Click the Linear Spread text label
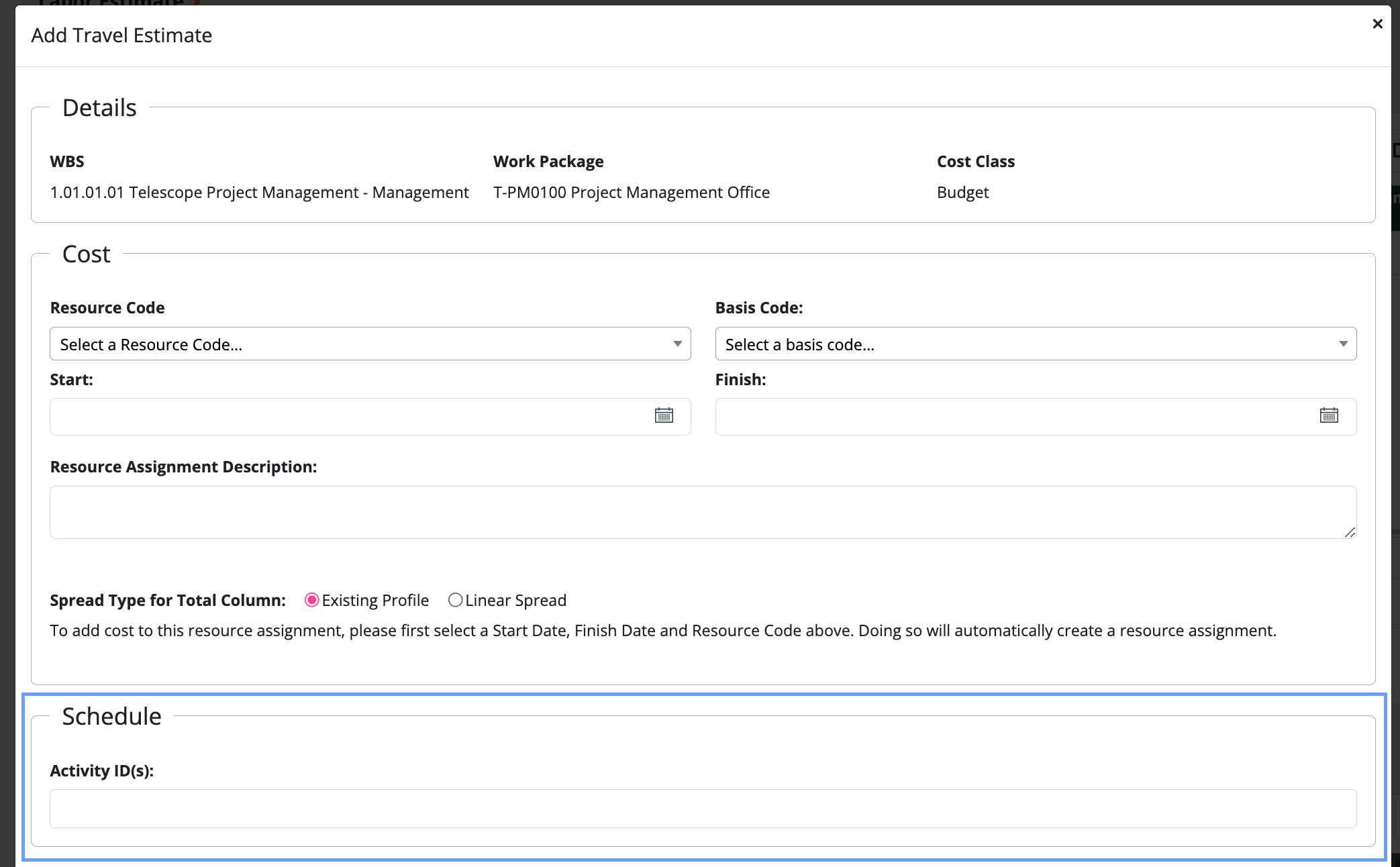Image resolution: width=1400 pixels, height=867 pixels. 515,600
